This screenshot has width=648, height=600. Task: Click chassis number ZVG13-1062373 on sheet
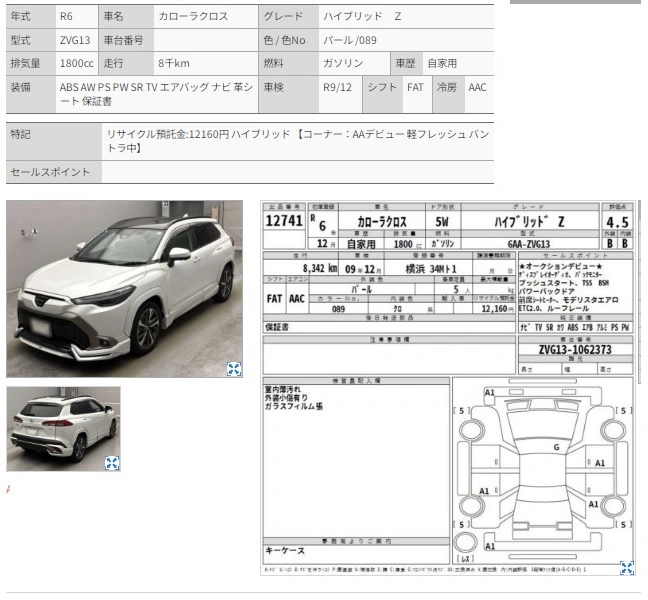tap(575, 350)
